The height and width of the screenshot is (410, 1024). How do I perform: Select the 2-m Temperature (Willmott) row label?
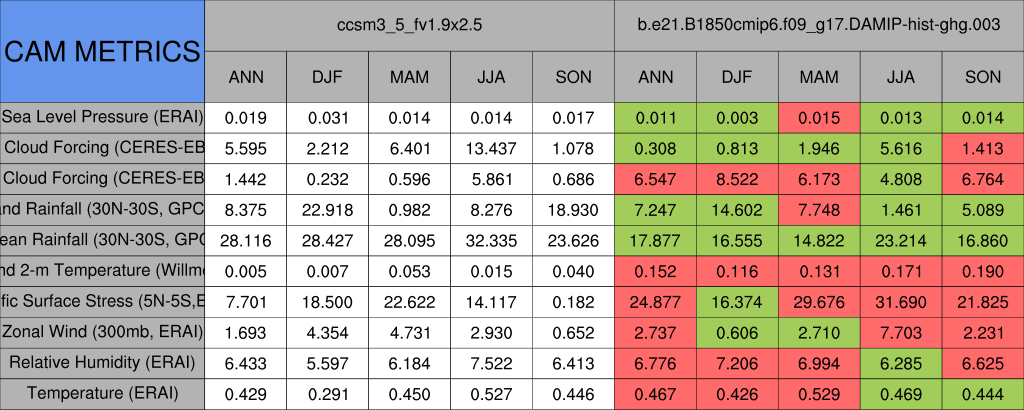click(102, 271)
